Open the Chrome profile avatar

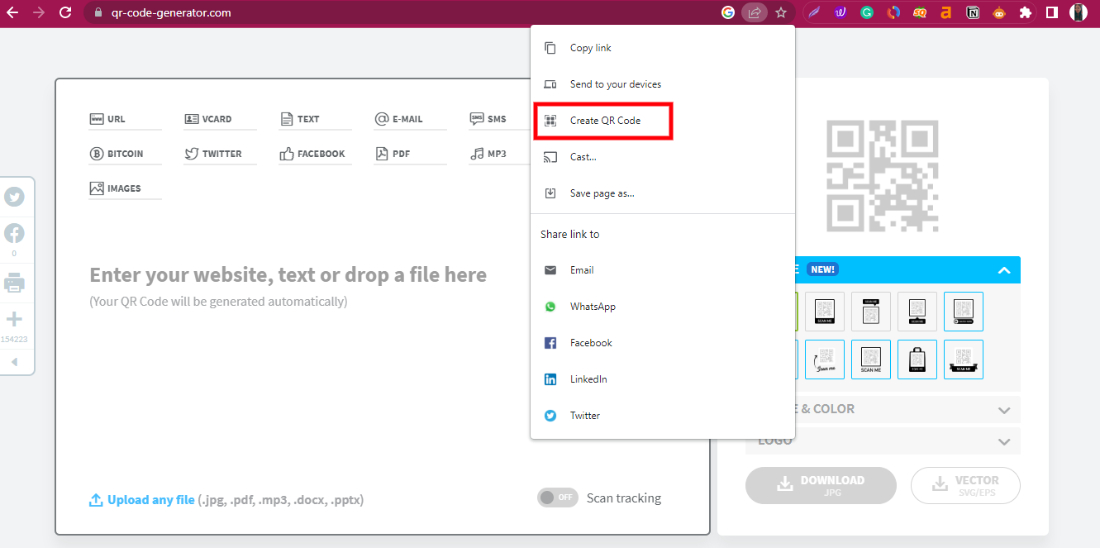point(1078,13)
